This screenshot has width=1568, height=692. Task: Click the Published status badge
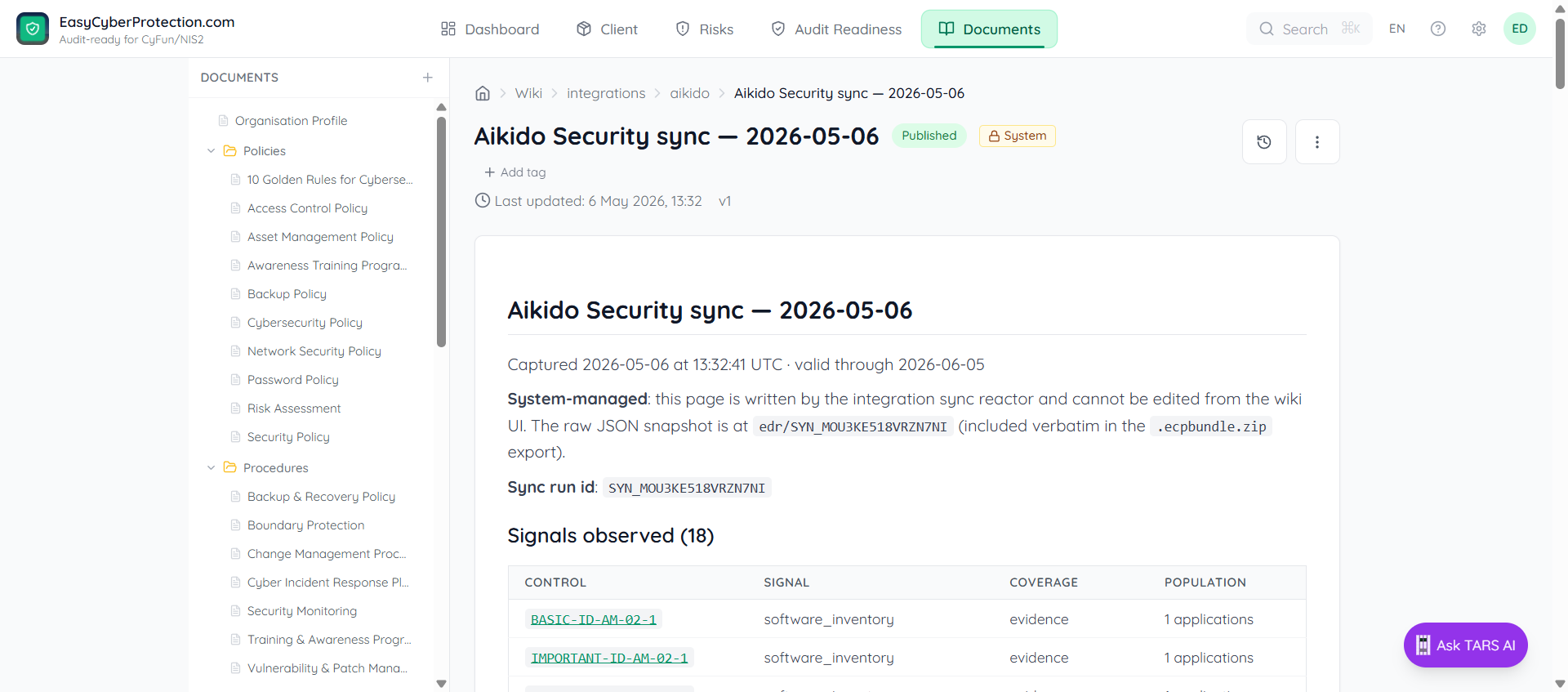(929, 136)
